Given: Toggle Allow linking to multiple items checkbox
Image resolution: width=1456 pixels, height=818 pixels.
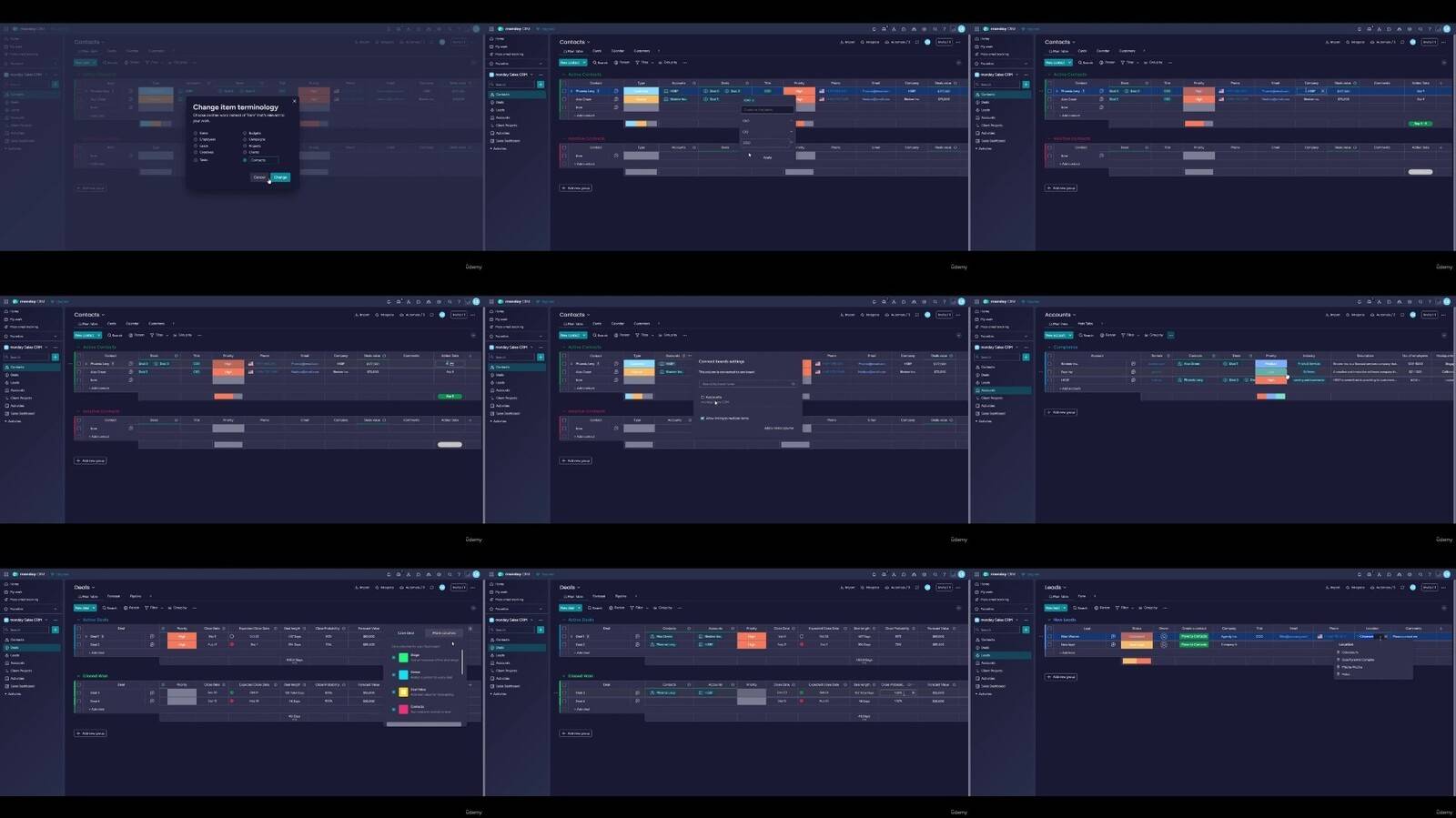Looking at the screenshot, I should point(703,419).
